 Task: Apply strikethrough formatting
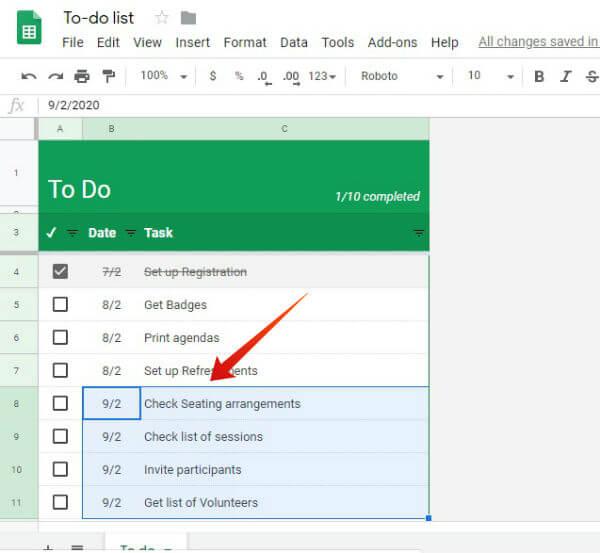pos(592,77)
